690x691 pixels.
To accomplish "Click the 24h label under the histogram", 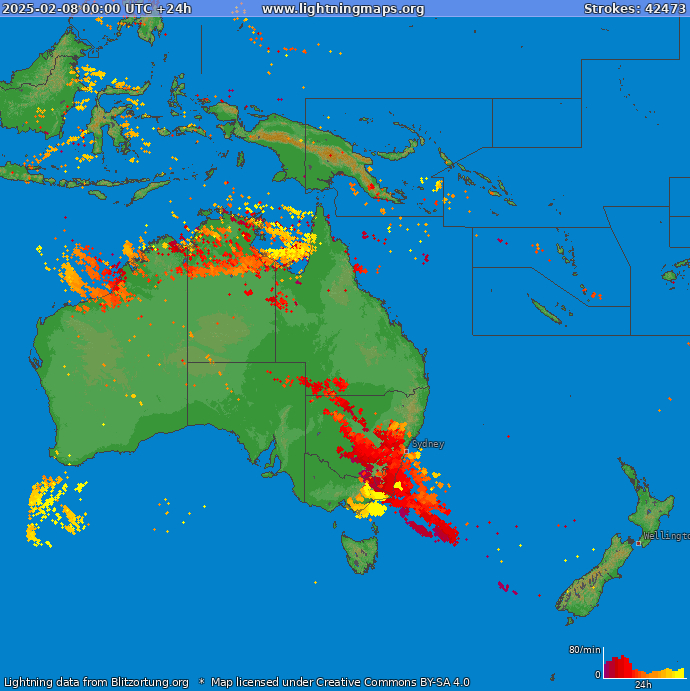I will click(x=643, y=685).
